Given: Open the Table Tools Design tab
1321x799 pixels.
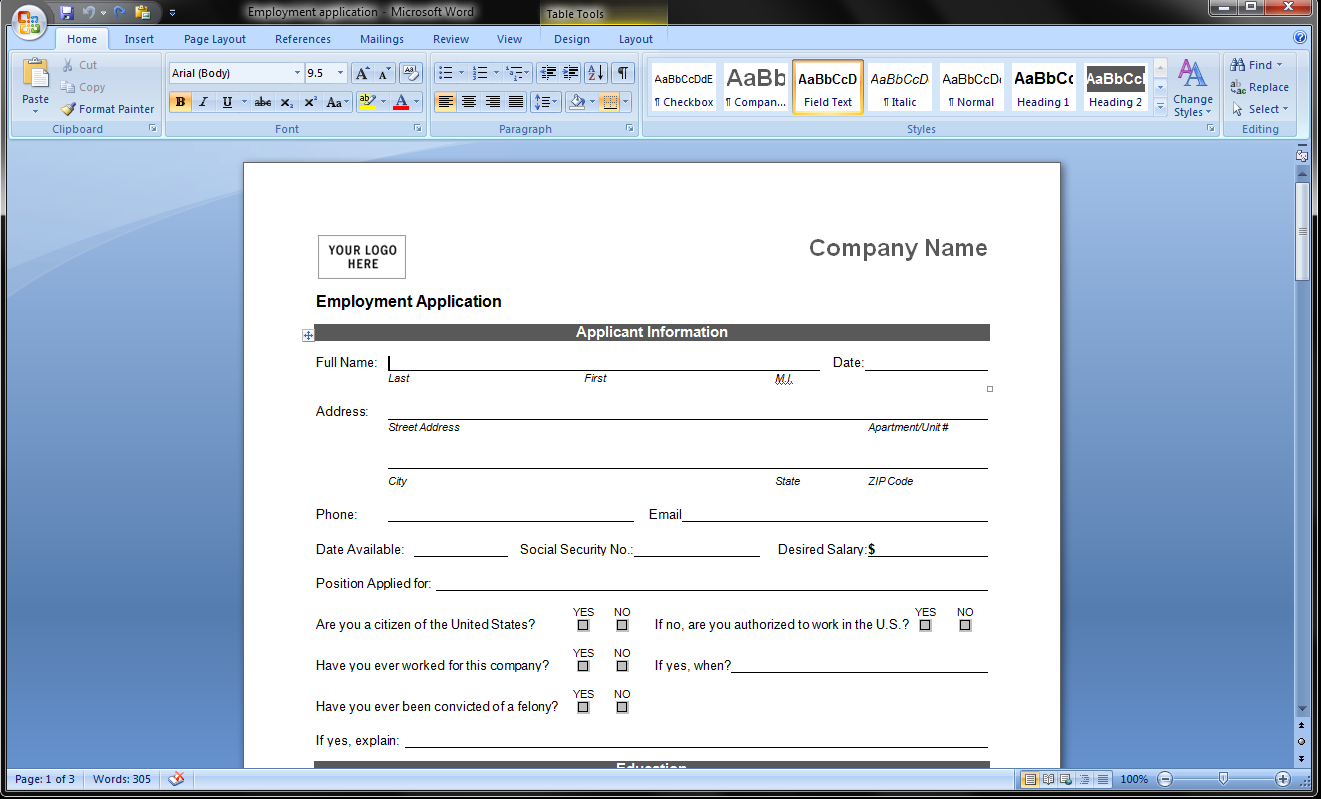Looking at the screenshot, I should 572,39.
